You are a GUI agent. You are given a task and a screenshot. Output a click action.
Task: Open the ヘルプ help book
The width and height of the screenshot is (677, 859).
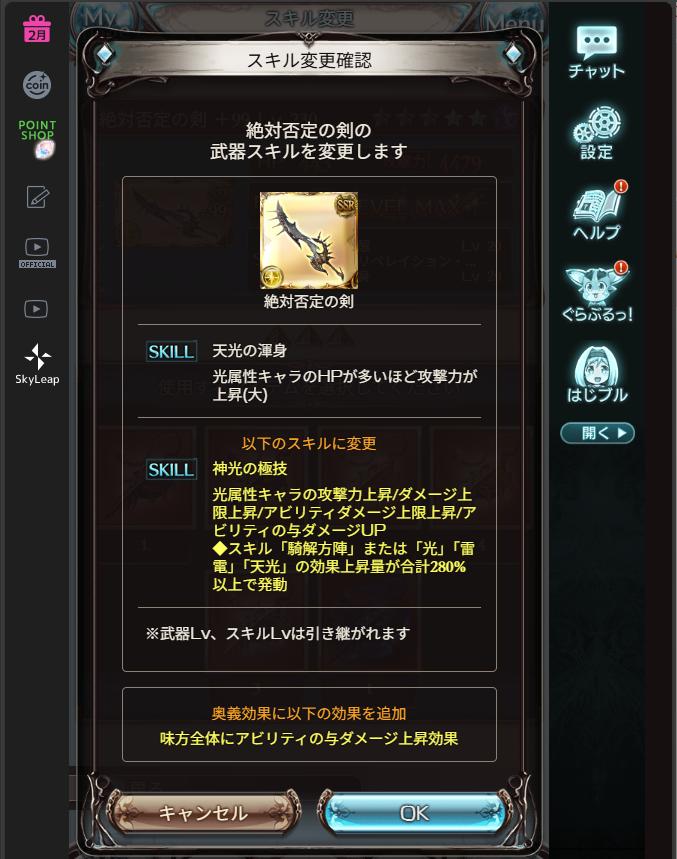(x=596, y=212)
